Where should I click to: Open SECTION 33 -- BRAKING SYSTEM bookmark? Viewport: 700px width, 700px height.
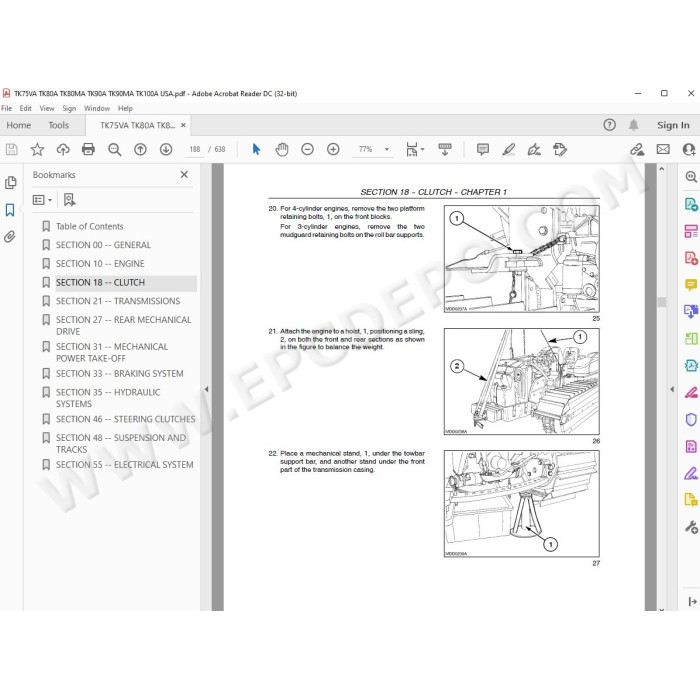[120, 374]
